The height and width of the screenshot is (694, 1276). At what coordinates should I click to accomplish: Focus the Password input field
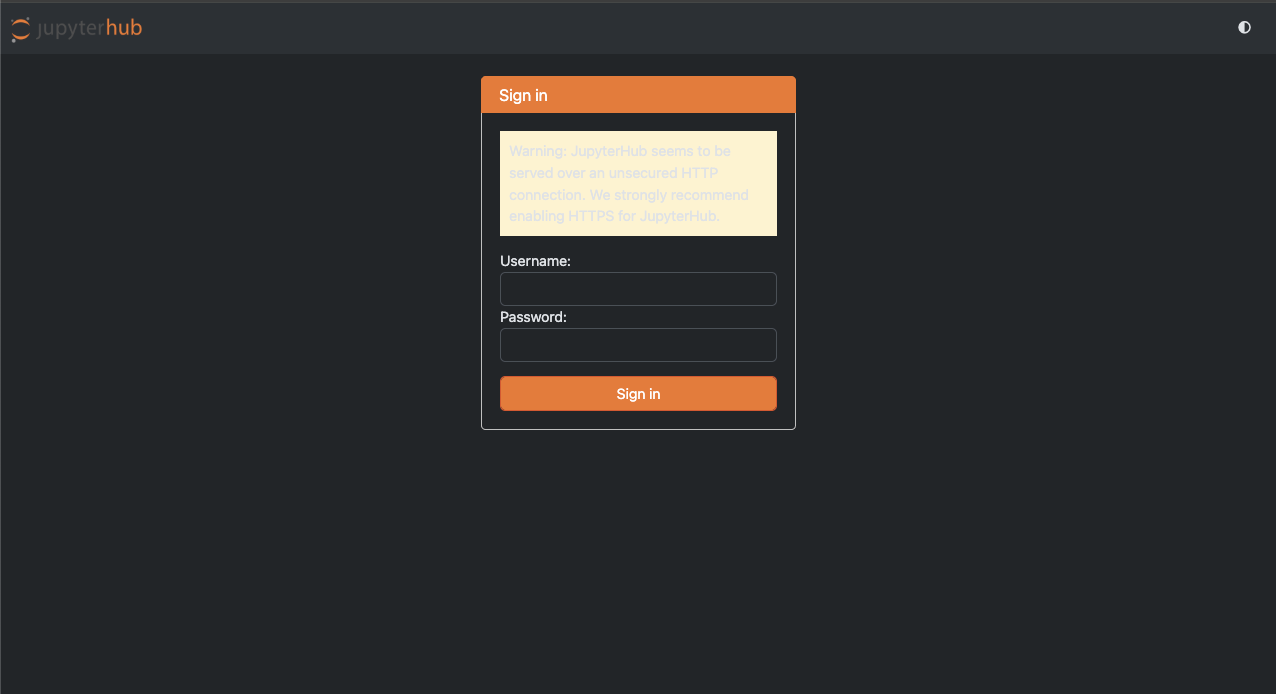pos(638,345)
